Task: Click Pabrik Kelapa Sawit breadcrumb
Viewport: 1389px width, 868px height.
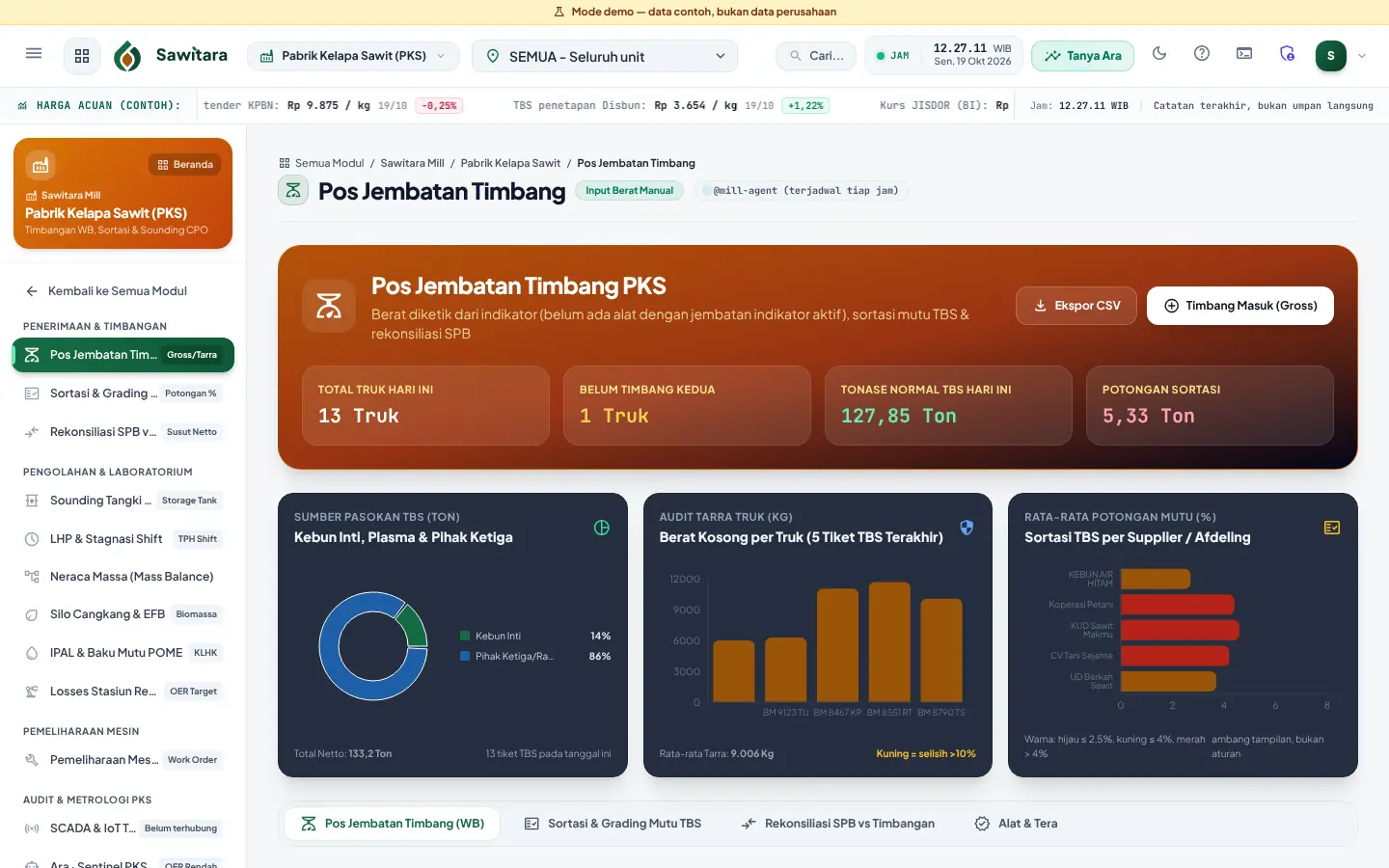Action: click(510, 163)
